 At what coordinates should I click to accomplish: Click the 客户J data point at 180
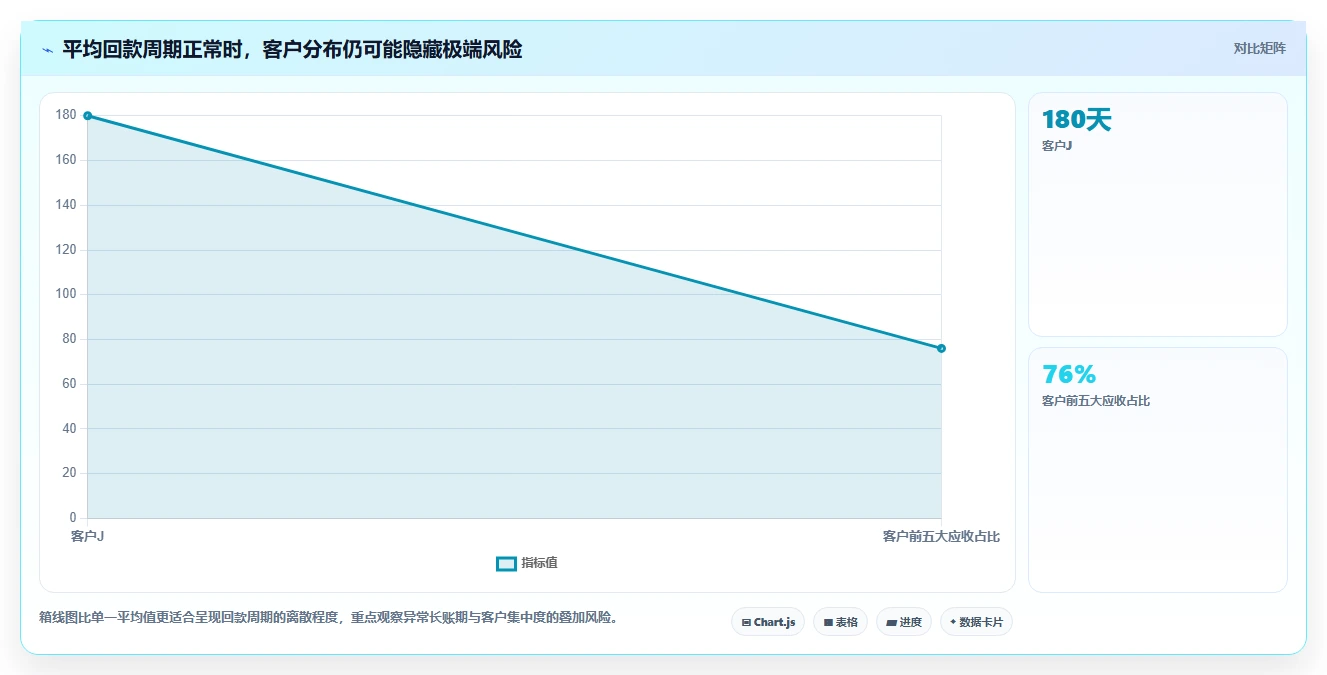coord(88,116)
